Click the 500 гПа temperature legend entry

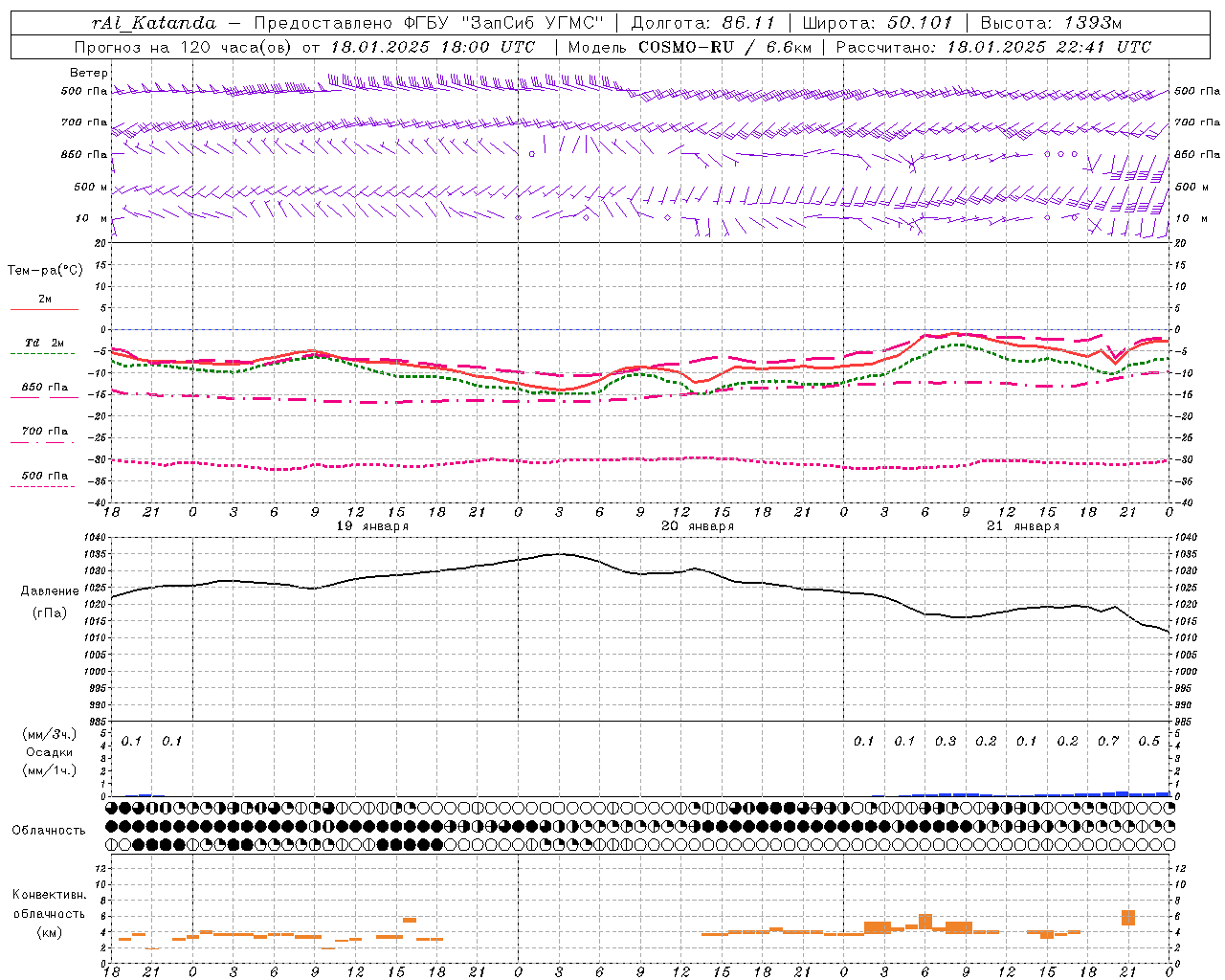45,476
